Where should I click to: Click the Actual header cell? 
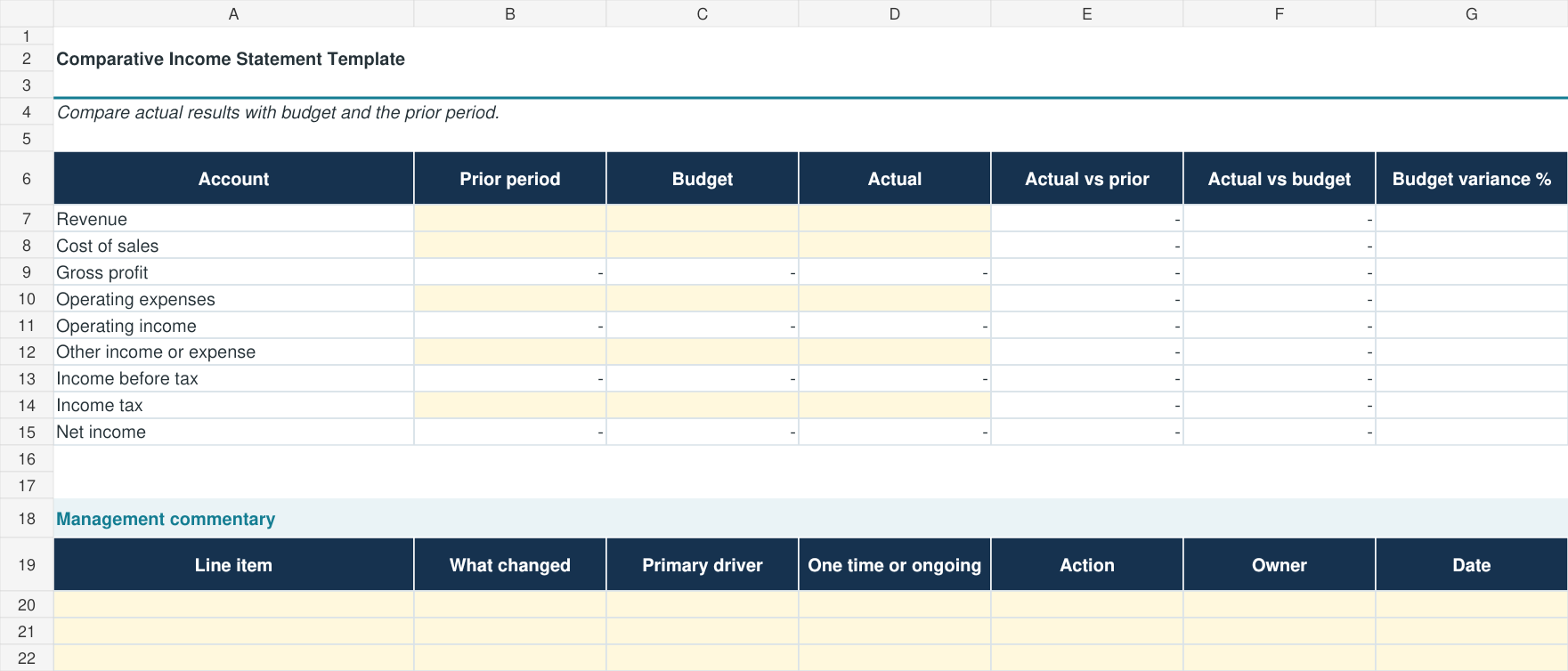[x=895, y=179]
